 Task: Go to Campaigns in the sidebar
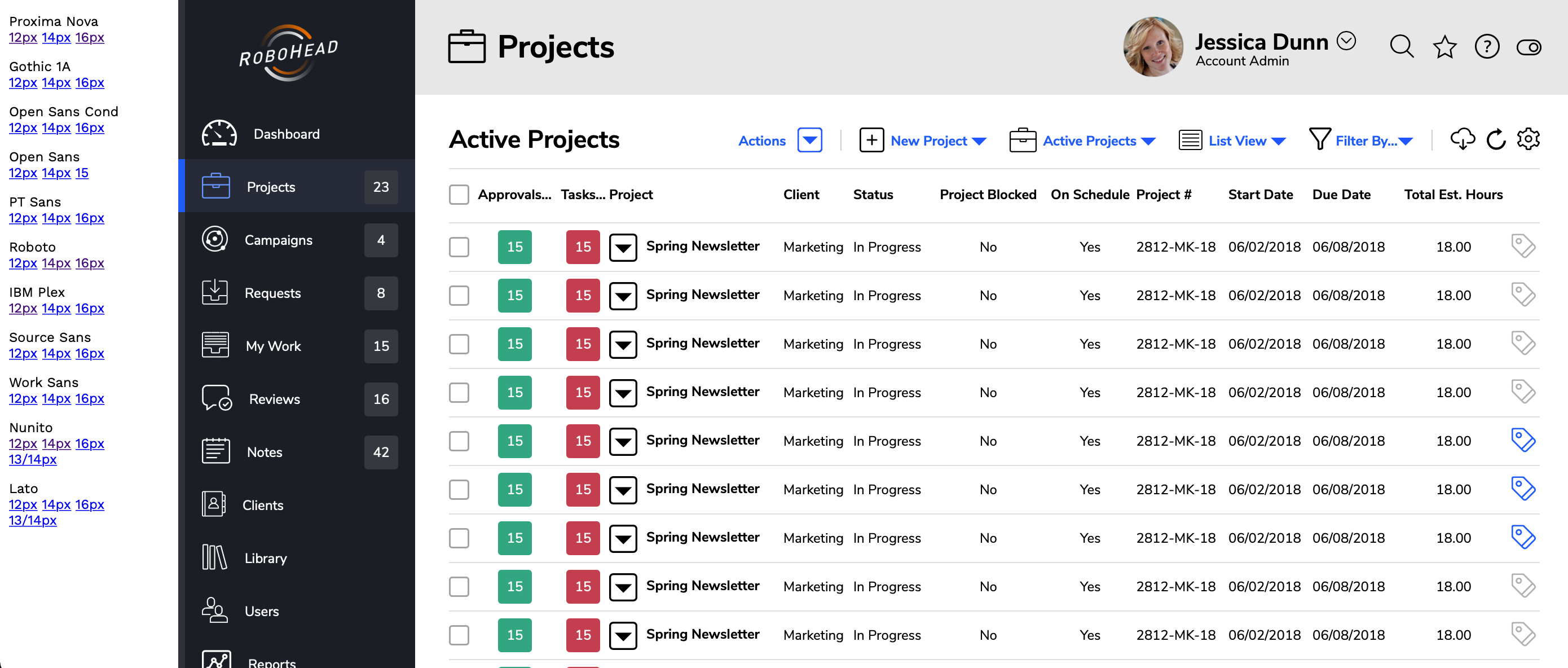click(x=278, y=240)
